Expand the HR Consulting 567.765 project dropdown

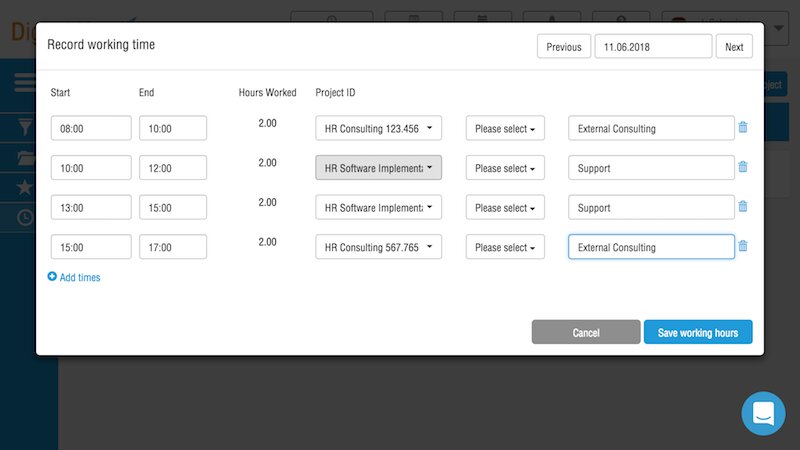378,247
